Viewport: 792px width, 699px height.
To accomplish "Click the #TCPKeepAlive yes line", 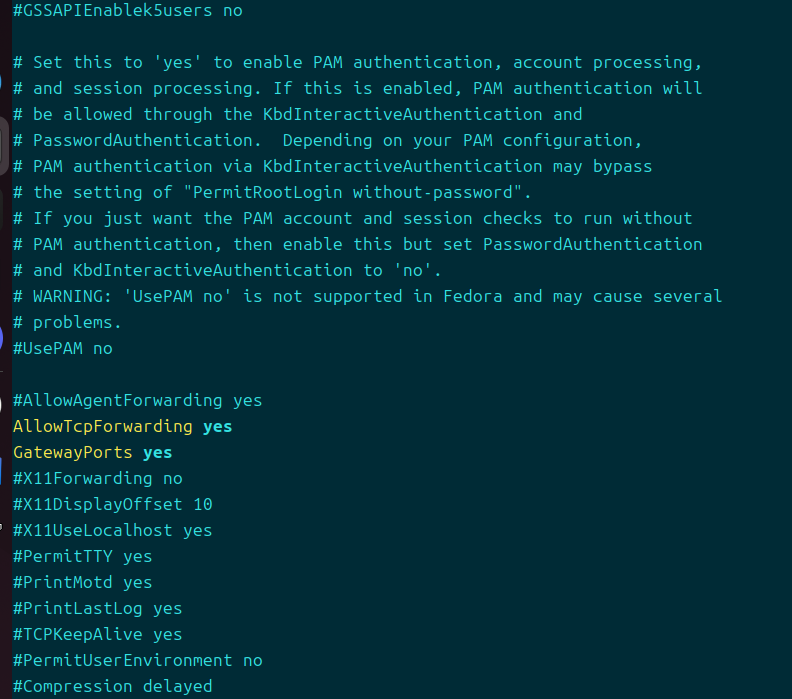I will click(97, 634).
